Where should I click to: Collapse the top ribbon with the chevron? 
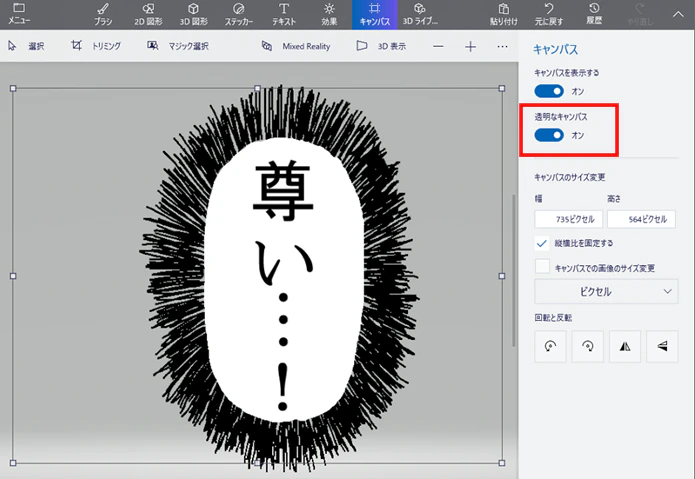tap(678, 14)
